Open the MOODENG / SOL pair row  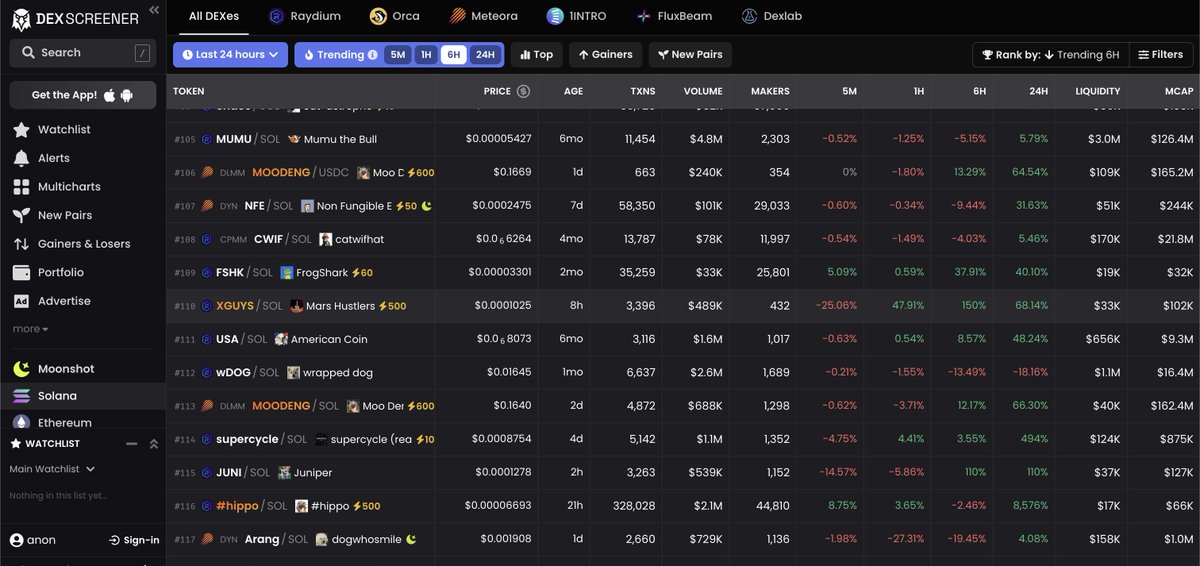[683, 406]
